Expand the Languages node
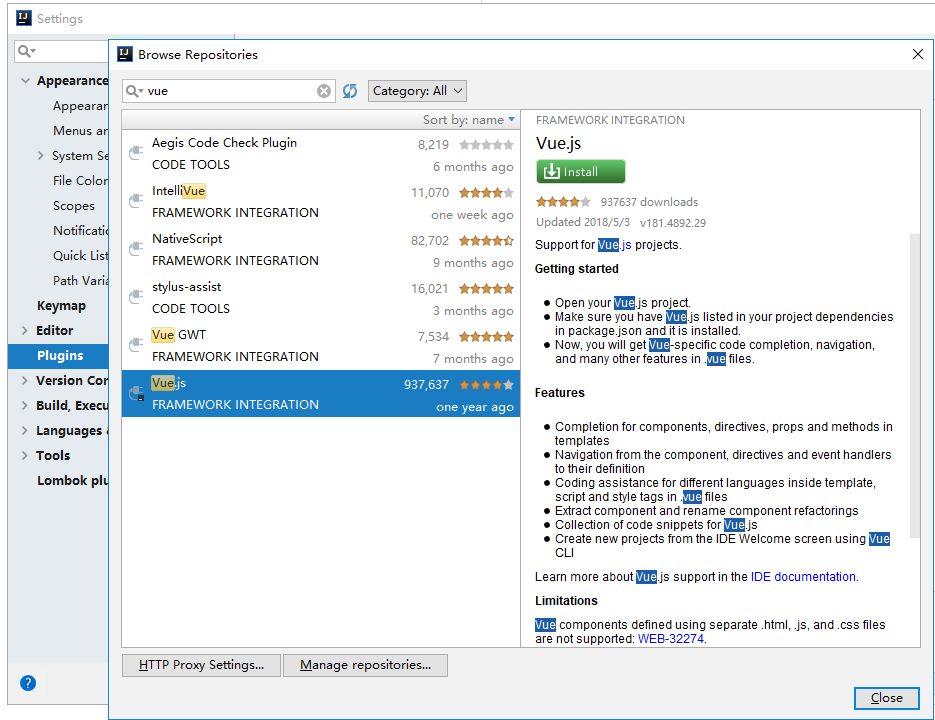 [x=24, y=431]
